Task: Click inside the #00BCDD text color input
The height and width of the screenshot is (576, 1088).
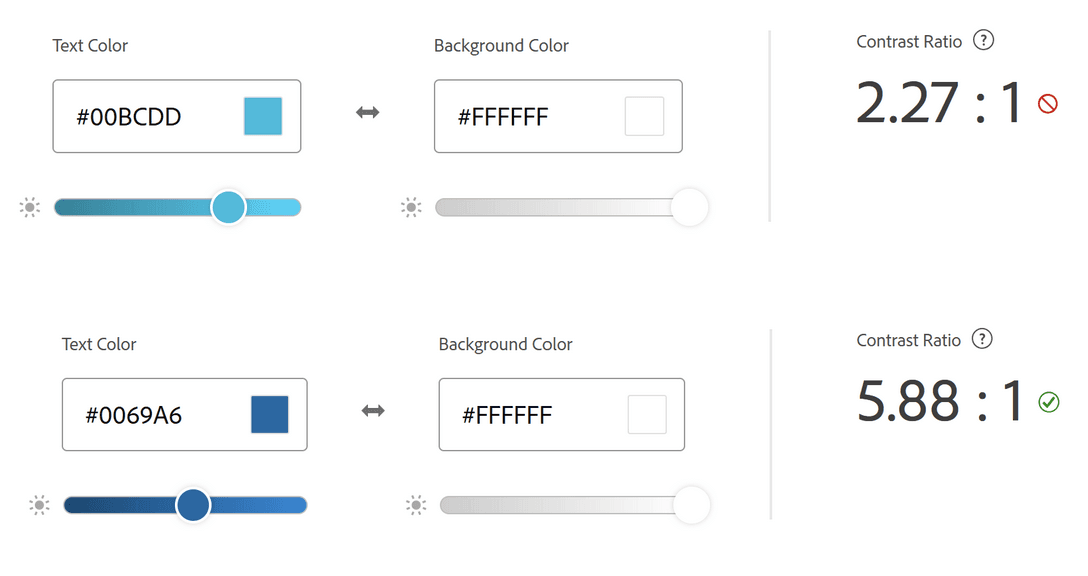Action: coord(130,116)
